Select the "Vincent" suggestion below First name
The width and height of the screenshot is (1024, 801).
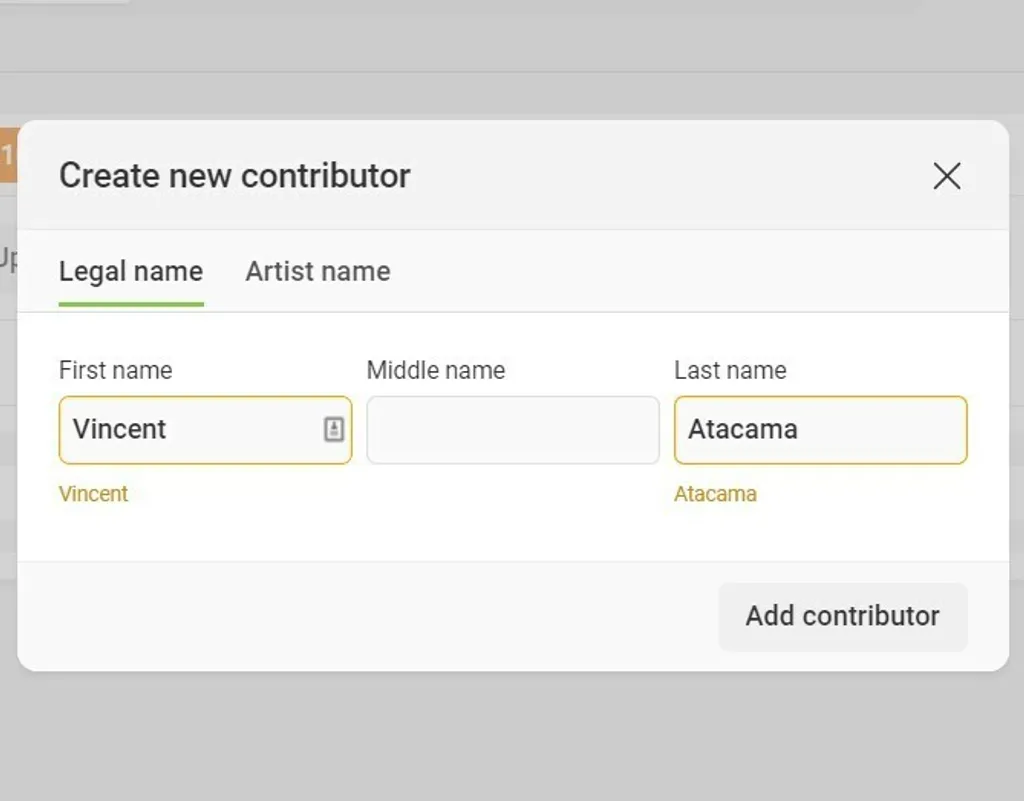tap(93, 493)
